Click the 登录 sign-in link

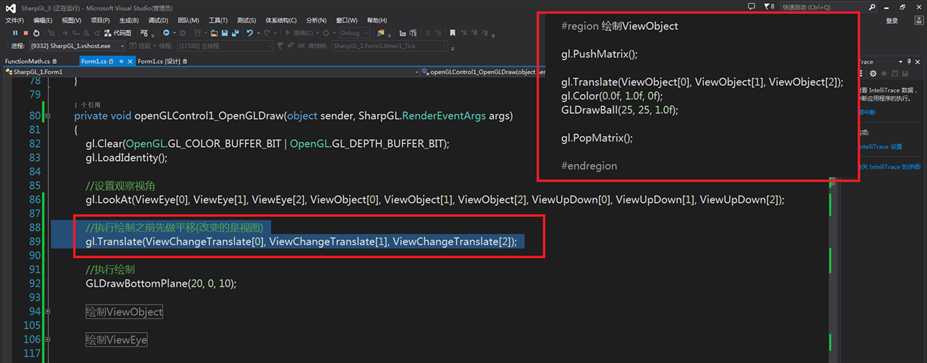tap(892, 21)
